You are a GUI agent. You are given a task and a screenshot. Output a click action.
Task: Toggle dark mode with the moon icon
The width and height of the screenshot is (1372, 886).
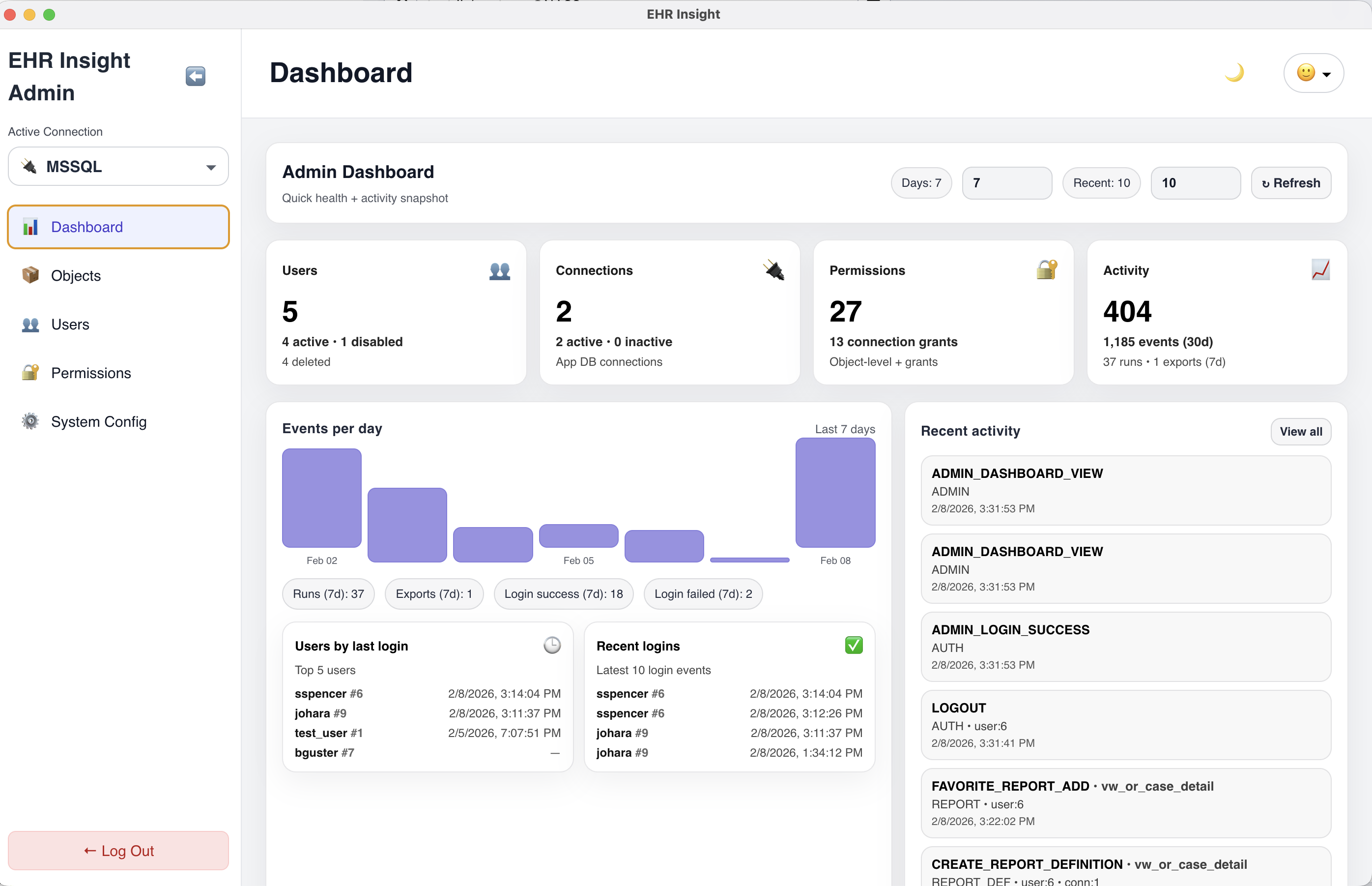tap(1235, 72)
